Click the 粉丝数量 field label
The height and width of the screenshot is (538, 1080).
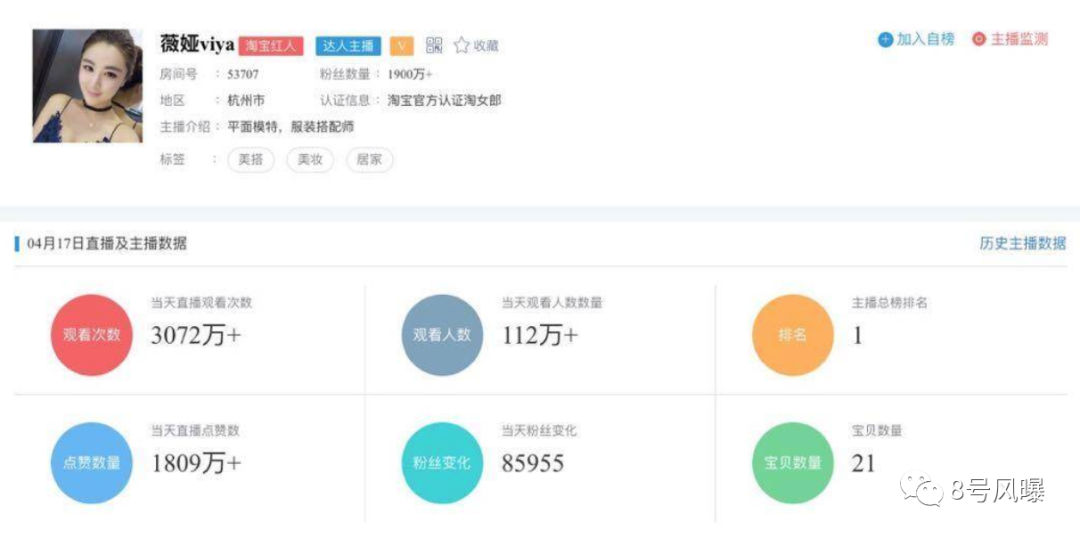pos(345,74)
